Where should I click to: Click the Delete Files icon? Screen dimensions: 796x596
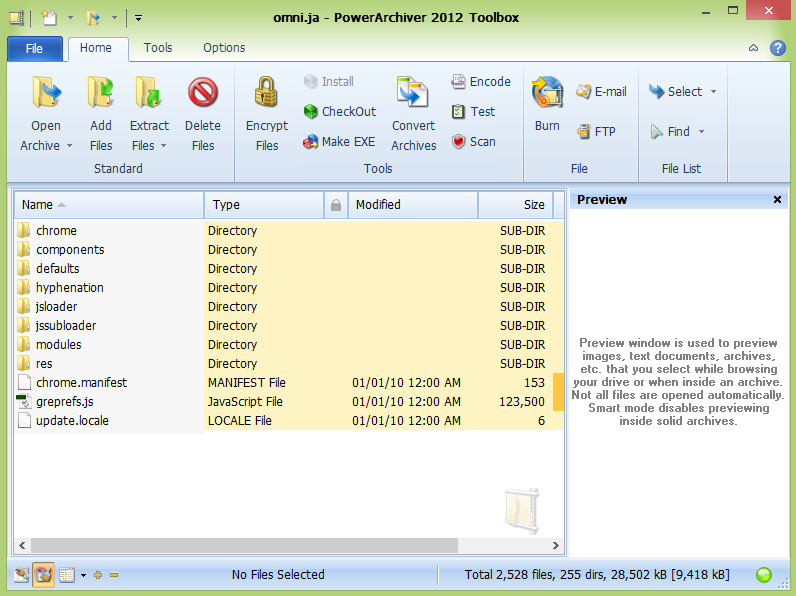(203, 93)
